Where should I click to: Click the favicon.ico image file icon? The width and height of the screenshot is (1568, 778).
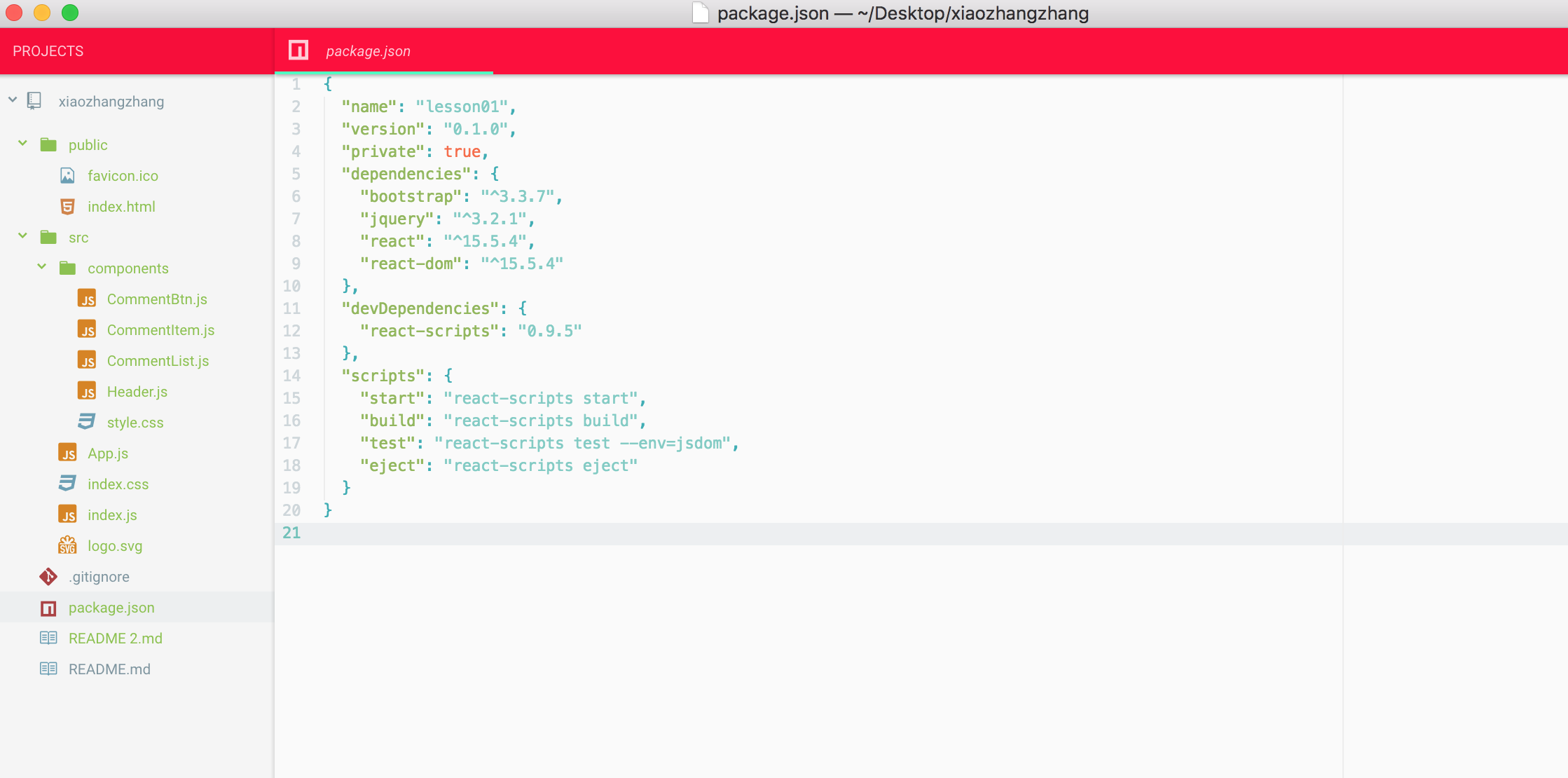click(67, 176)
